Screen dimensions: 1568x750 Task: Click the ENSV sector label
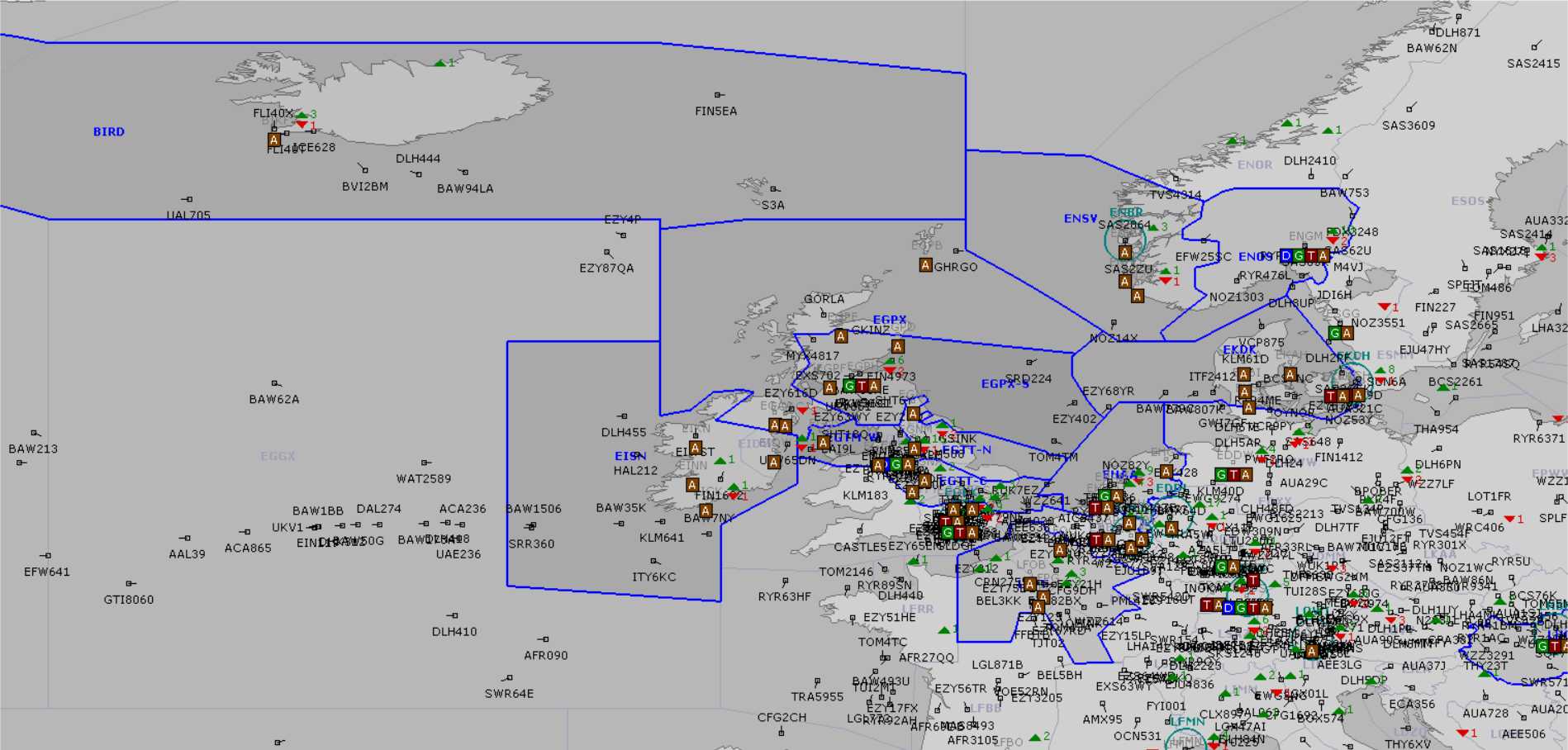[1080, 219]
